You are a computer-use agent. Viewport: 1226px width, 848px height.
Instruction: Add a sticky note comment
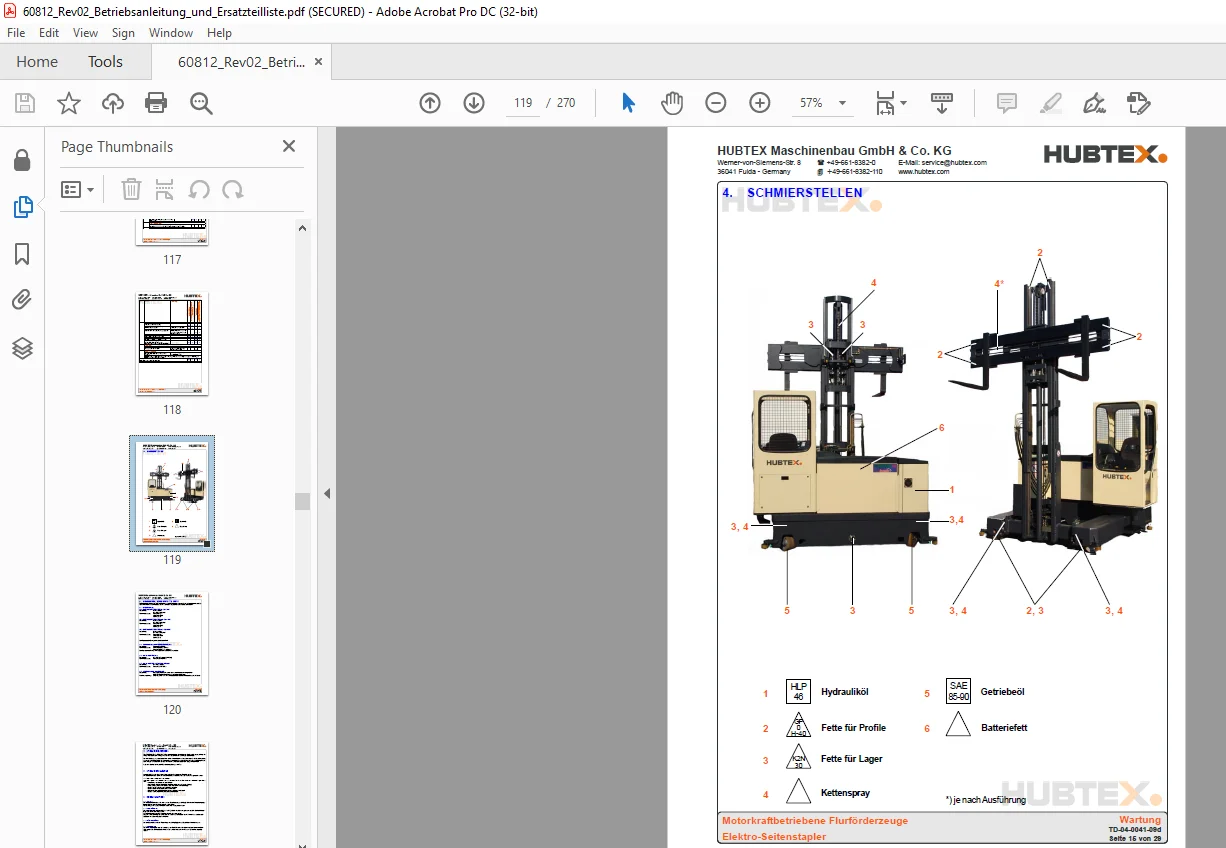click(x=1007, y=103)
